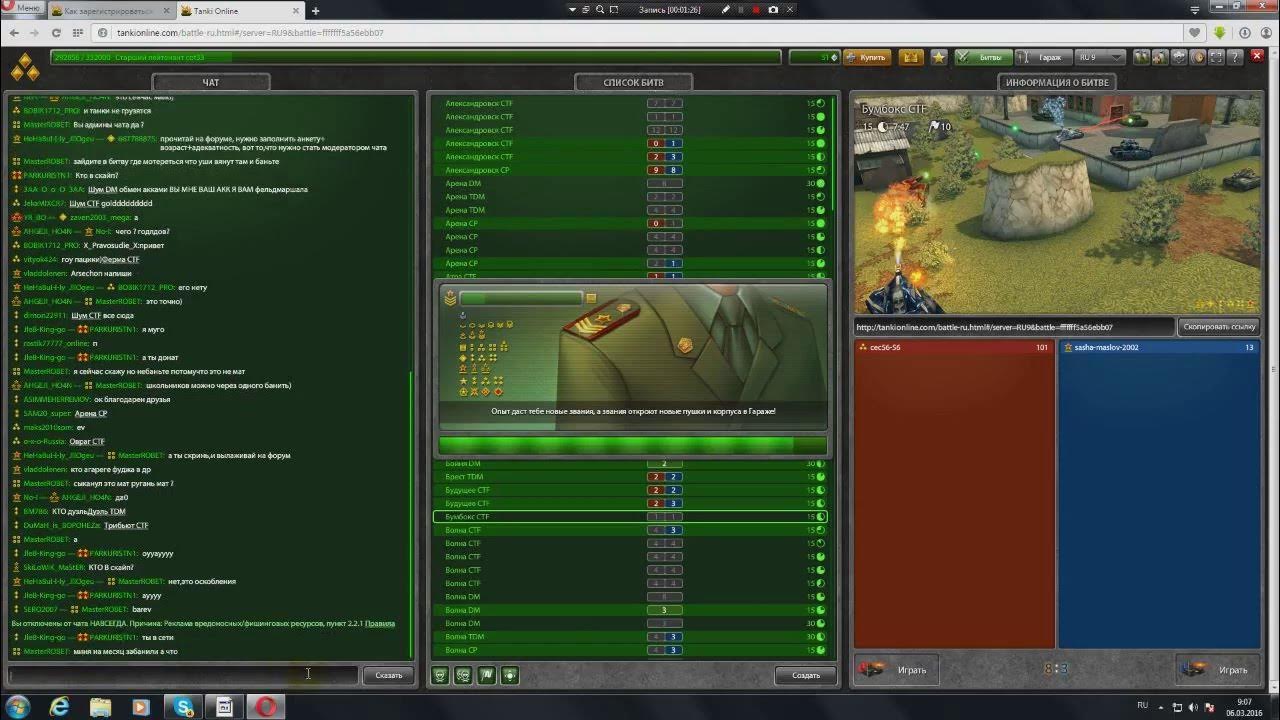1280x720 pixels.
Task: Toggle deathmatch skull battle filter
Action: (x=439, y=675)
